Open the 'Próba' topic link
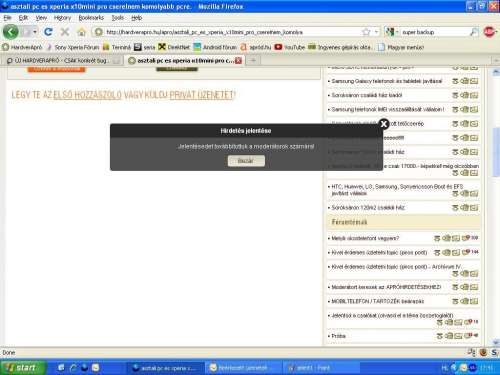 338,336
